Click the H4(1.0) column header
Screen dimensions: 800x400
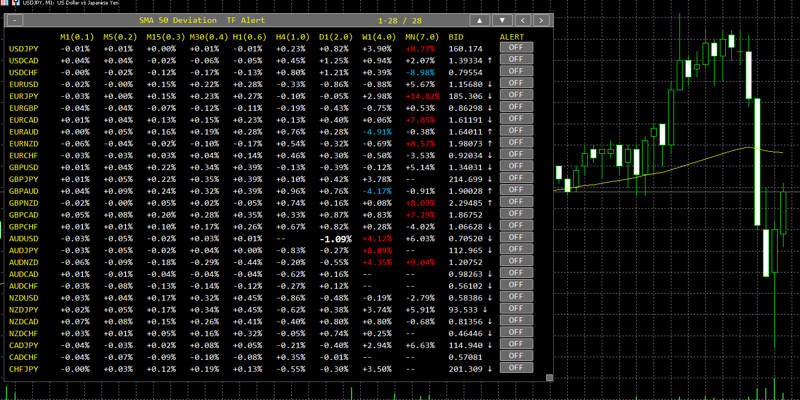(x=293, y=37)
